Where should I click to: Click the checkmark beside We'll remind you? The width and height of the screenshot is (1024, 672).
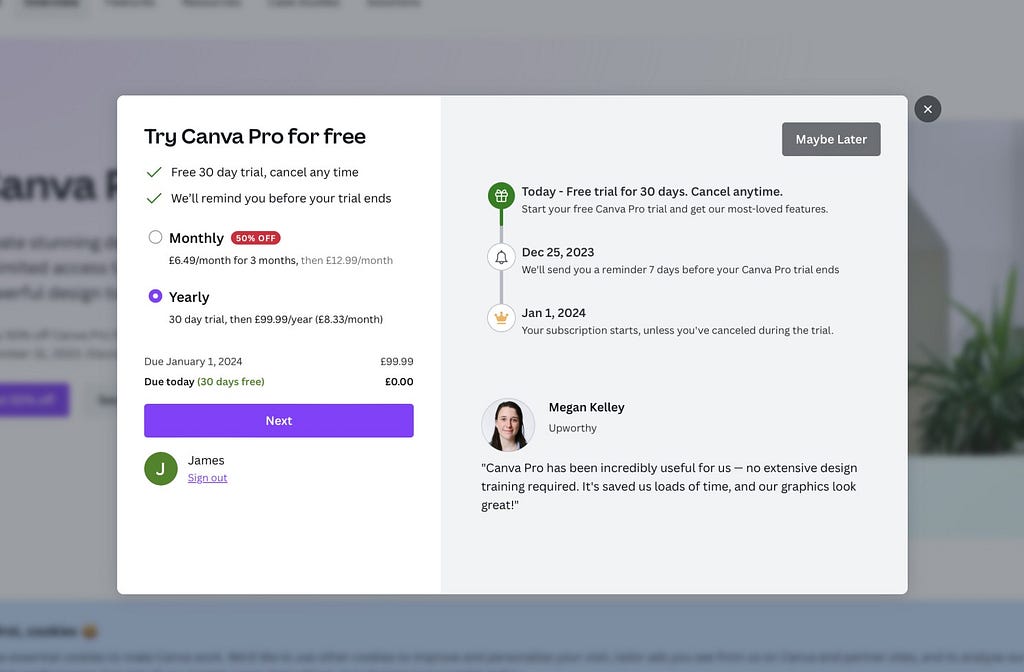(x=154, y=199)
